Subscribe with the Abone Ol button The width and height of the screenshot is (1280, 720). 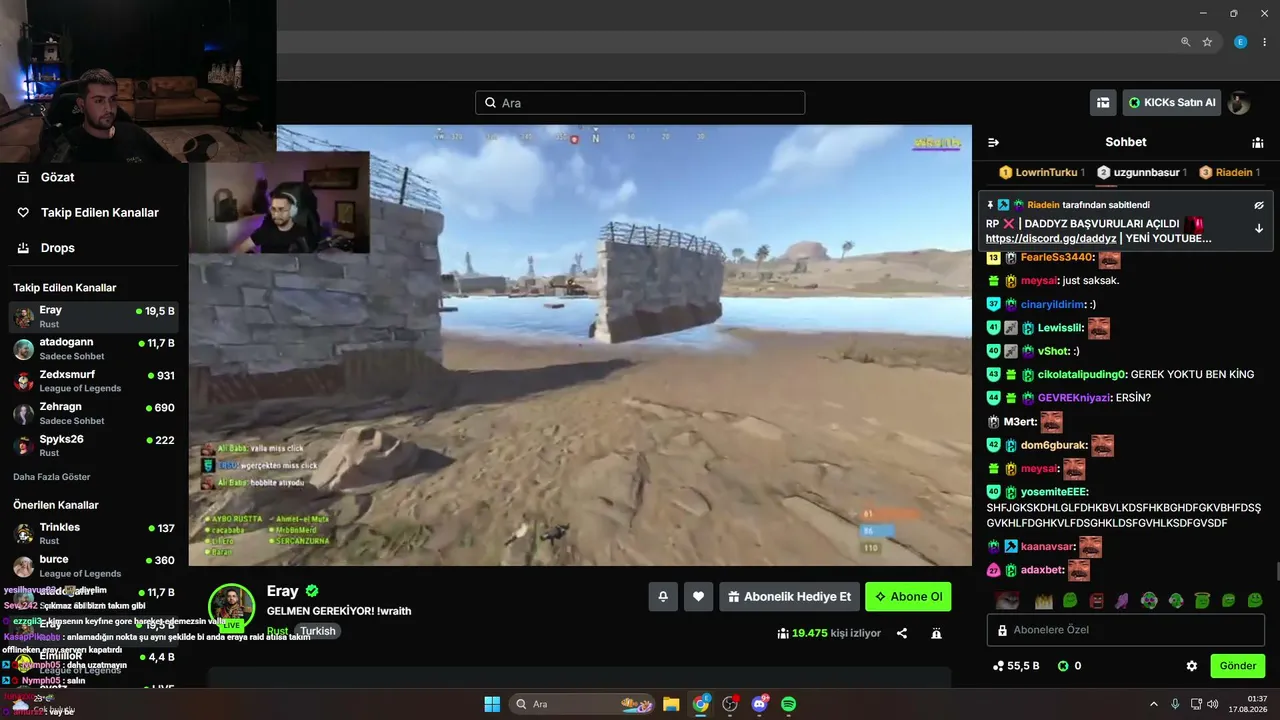click(908, 597)
